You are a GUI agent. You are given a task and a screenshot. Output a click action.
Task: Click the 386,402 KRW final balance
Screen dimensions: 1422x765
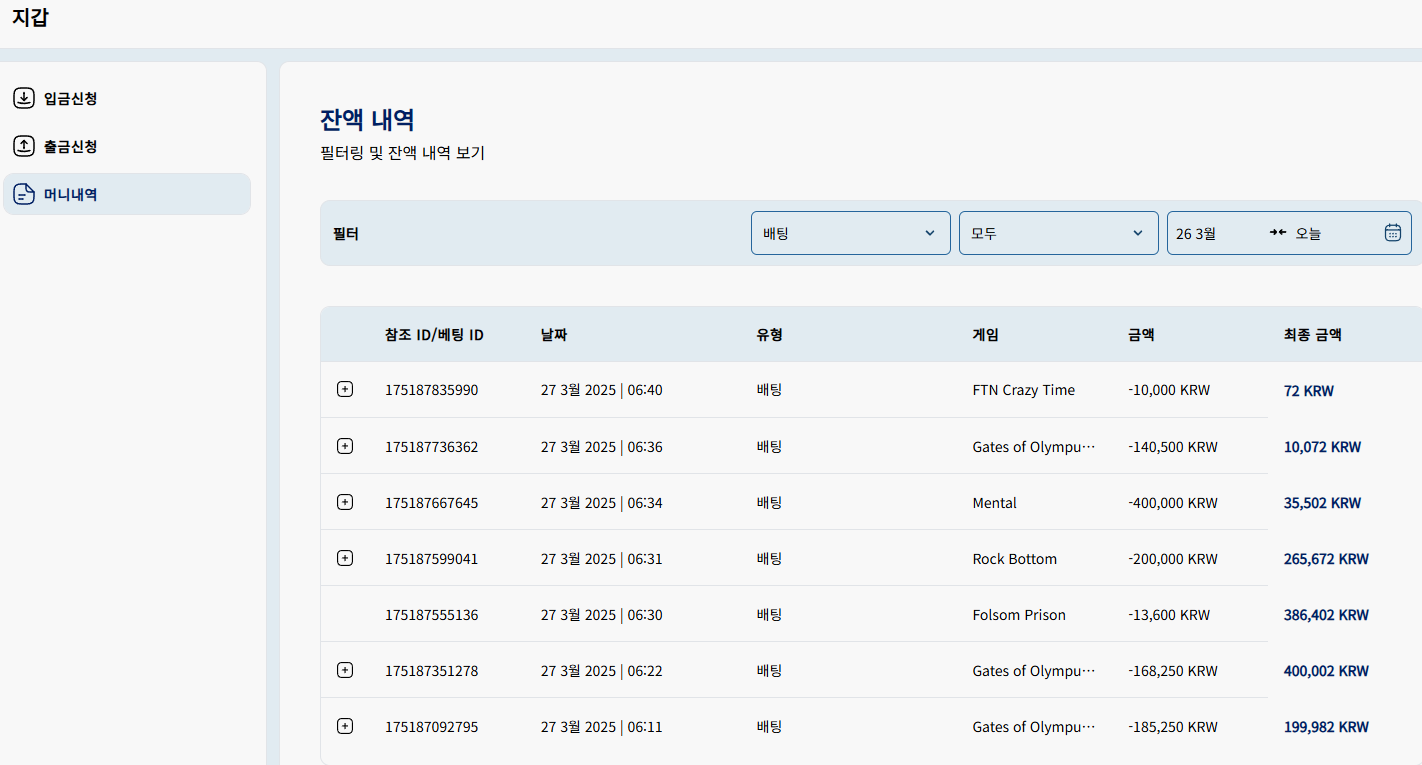pyautogui.click(x=1327, y=615)
